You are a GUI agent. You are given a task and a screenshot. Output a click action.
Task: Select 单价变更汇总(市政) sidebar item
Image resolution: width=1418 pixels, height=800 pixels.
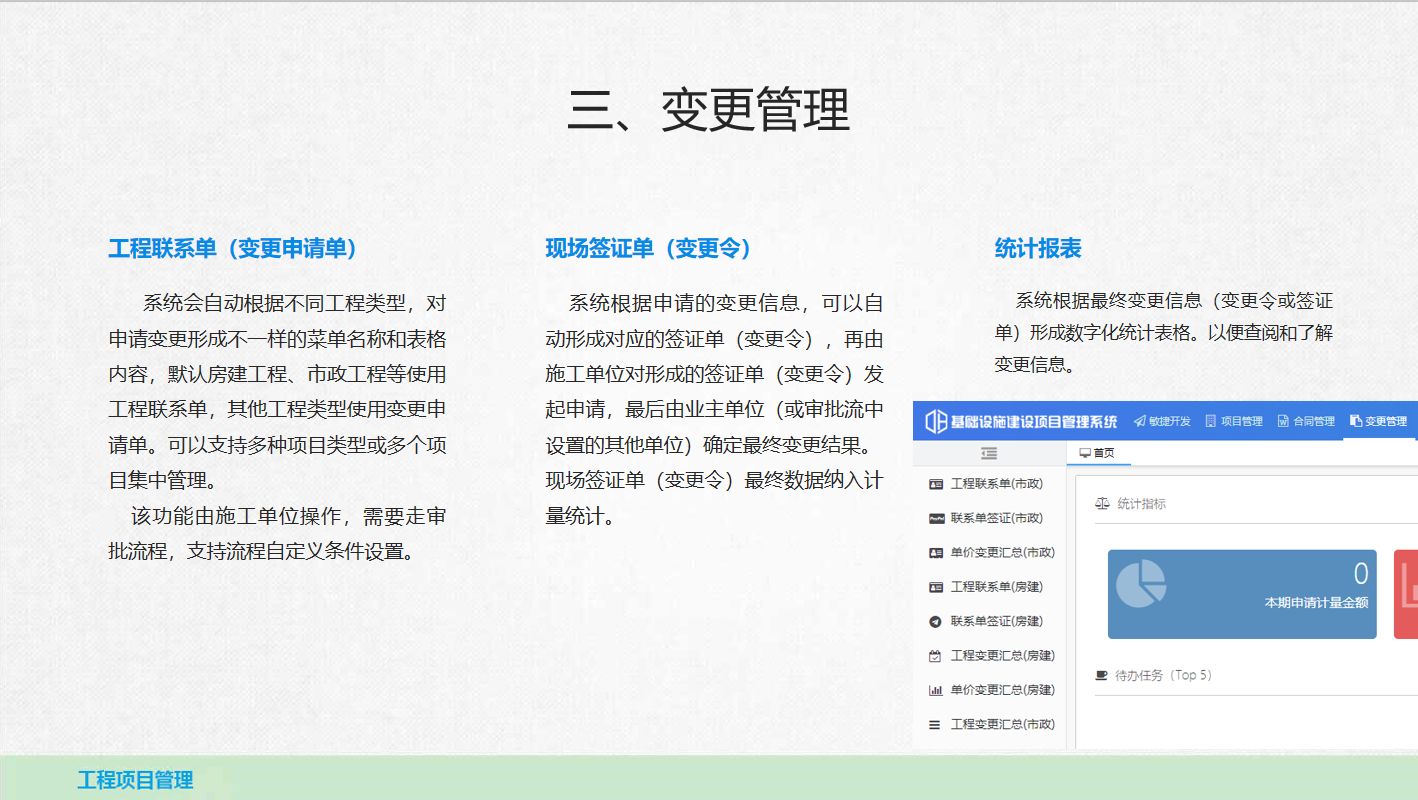1002,552
